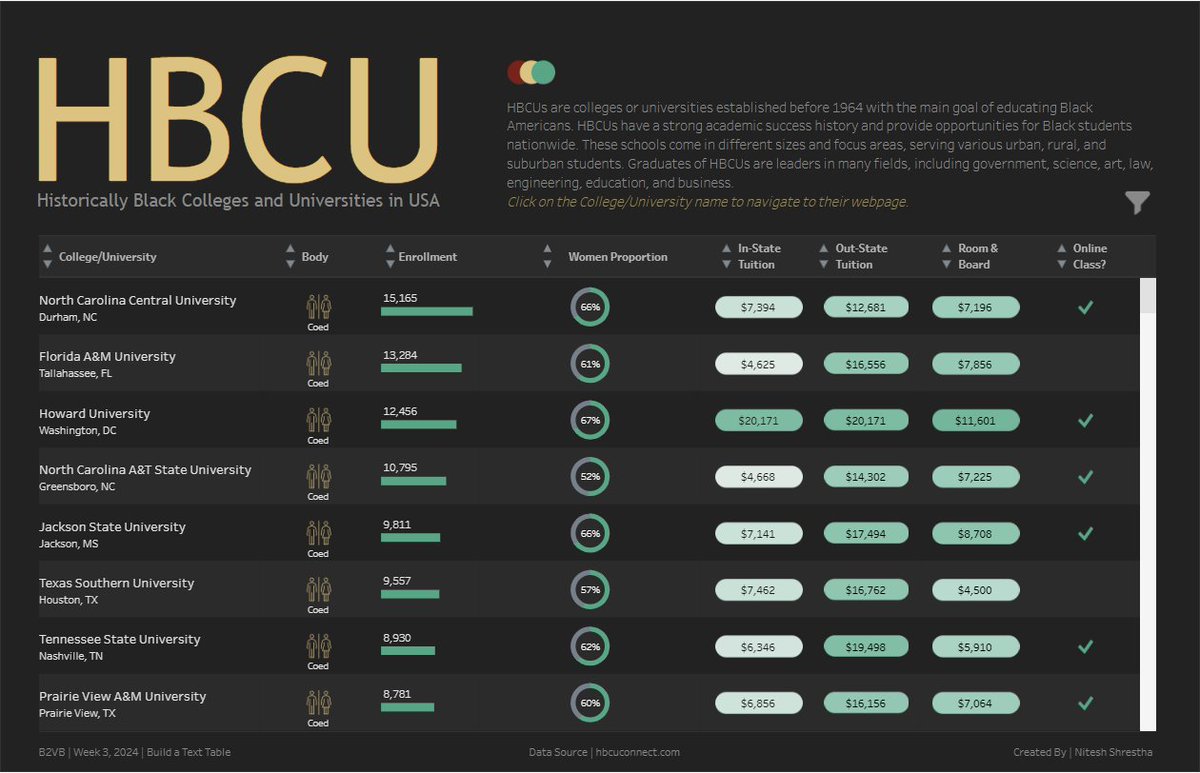The image size is (1200, 773).
Task: Sort by Women Proportion column arrows
Action: (547, 256)
